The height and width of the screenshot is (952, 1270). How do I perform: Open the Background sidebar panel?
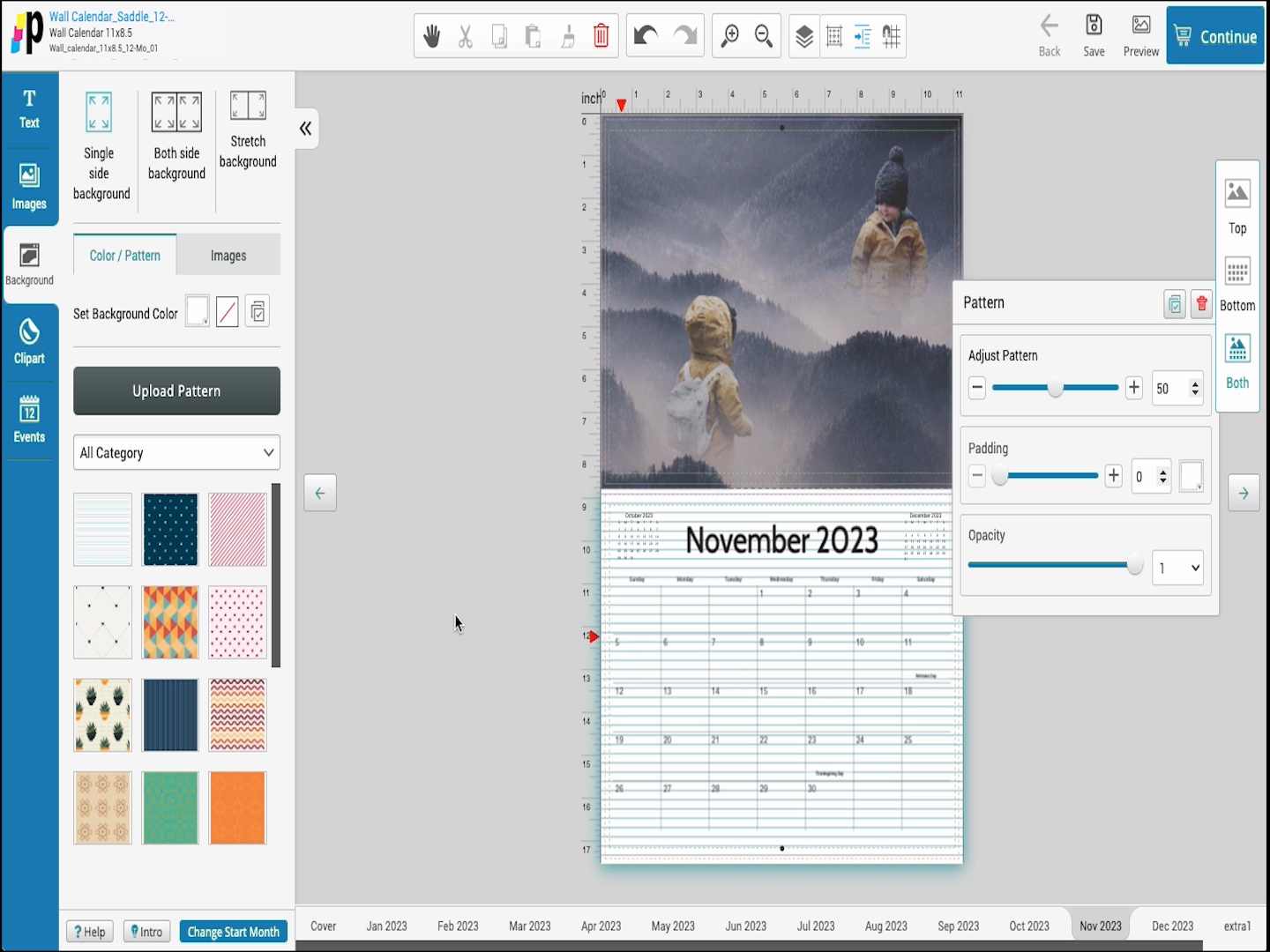coord(29,265)
